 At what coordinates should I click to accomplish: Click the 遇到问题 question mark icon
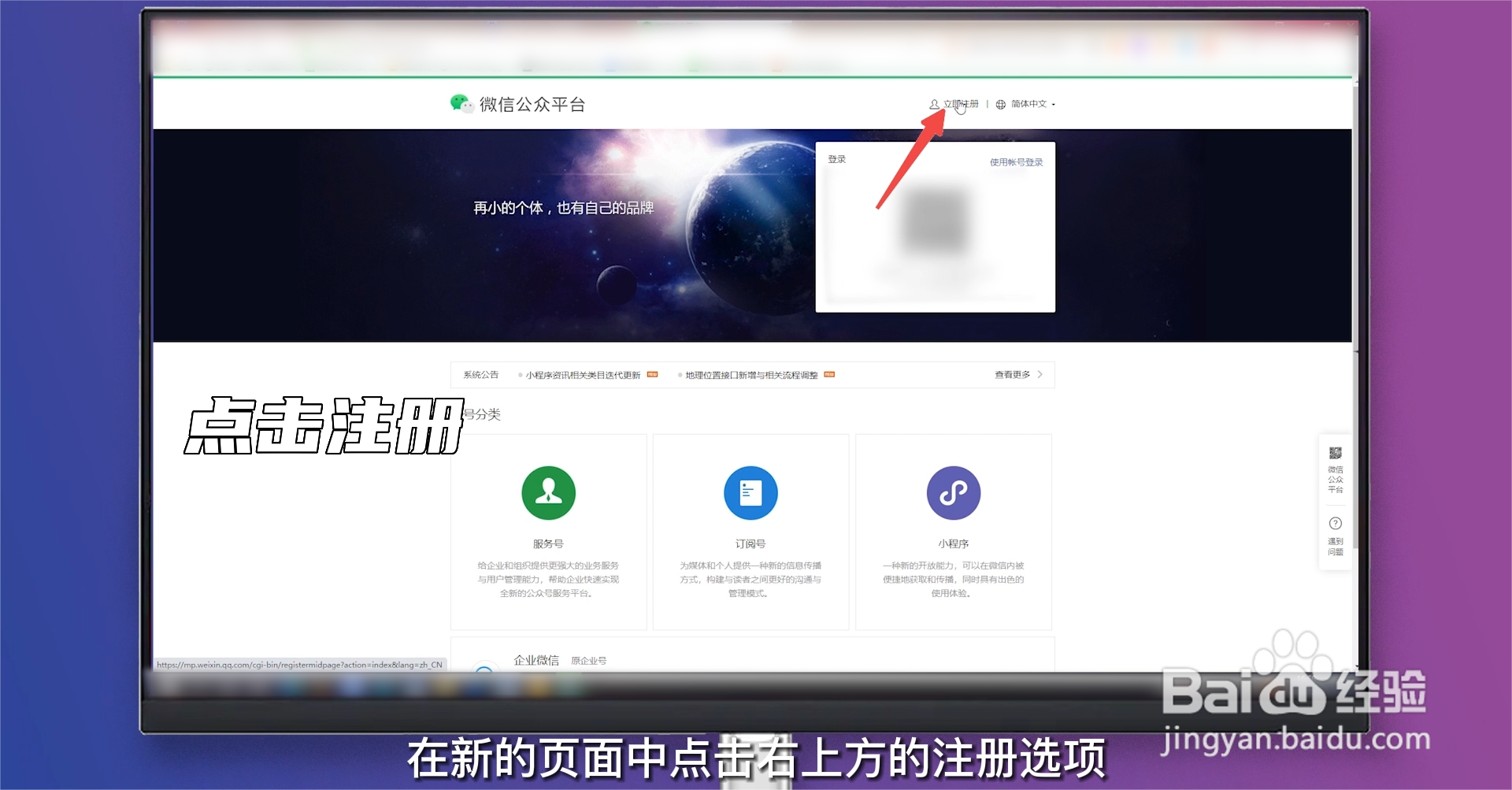(1335, 522)
